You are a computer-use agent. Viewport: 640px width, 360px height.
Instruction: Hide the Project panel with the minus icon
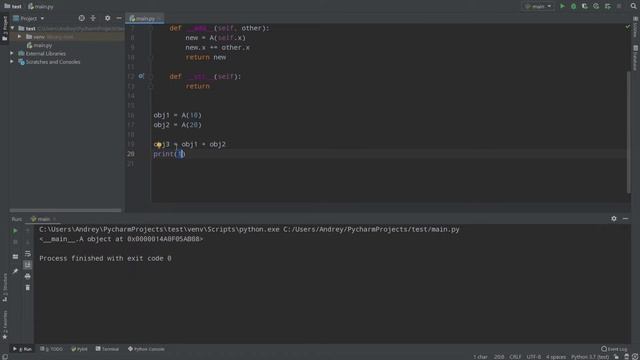coord(119,18)
